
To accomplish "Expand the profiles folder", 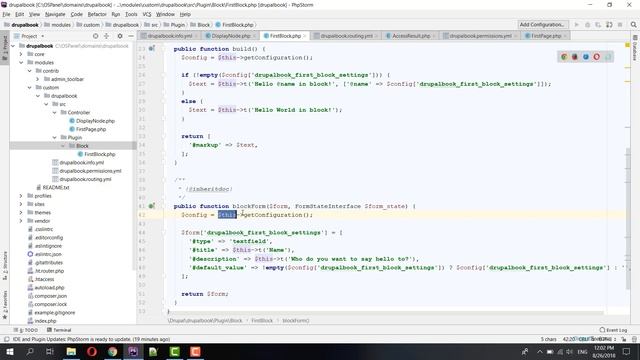I will [21, 196].
